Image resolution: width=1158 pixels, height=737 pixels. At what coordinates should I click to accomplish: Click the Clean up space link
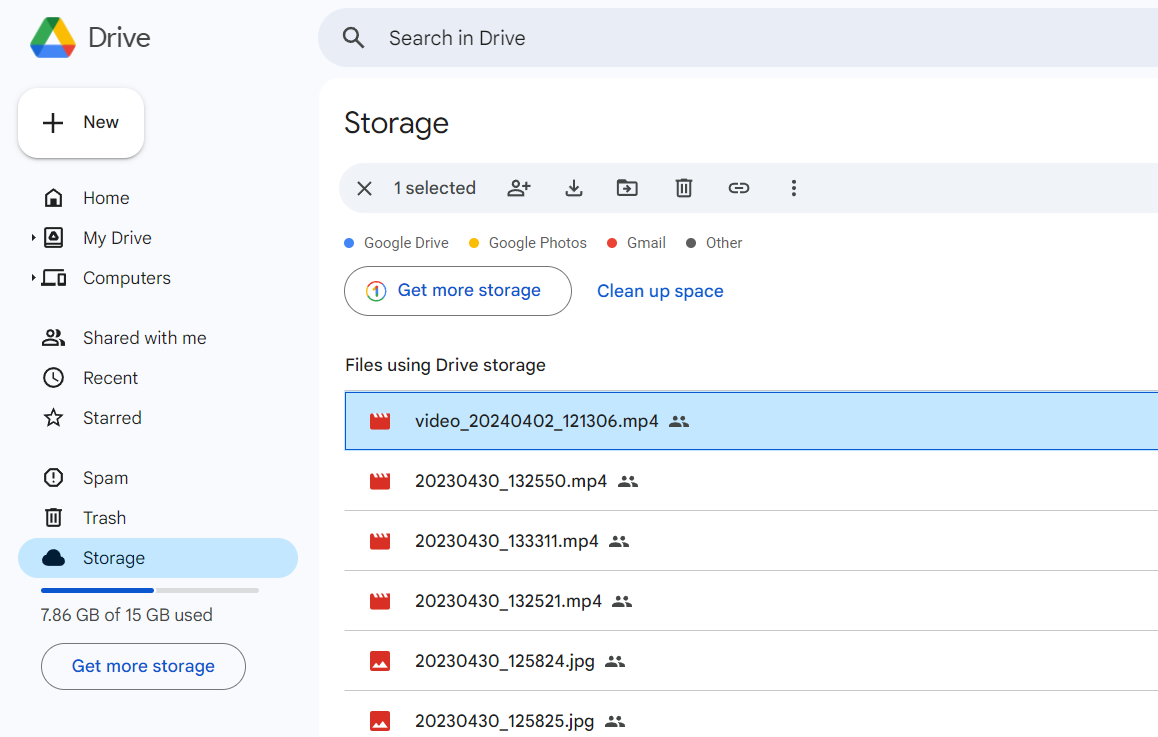pyautogui.click(x=660, y=290)
